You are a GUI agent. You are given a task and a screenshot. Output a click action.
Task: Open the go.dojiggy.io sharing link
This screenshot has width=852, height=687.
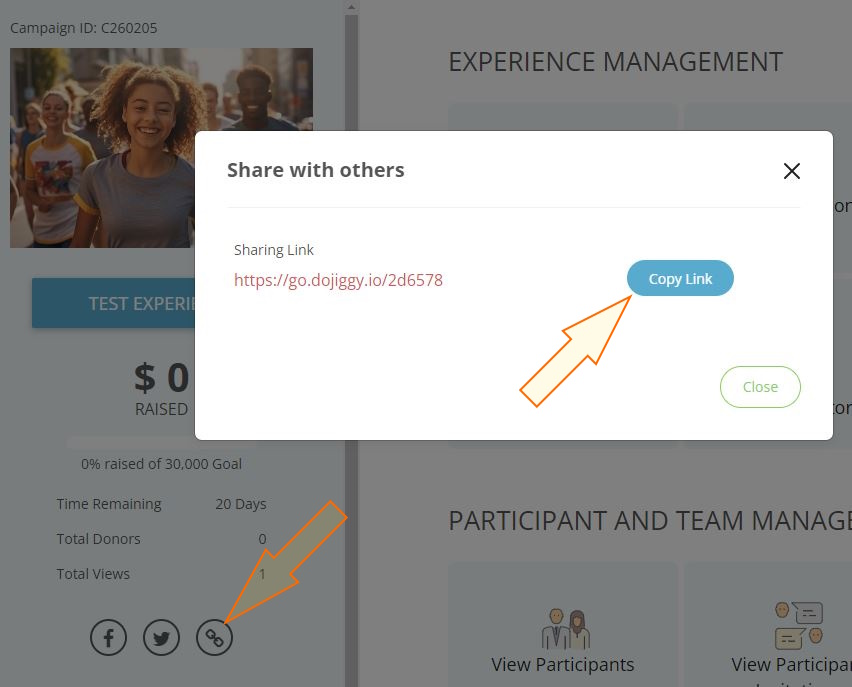(x=338, y=280)
